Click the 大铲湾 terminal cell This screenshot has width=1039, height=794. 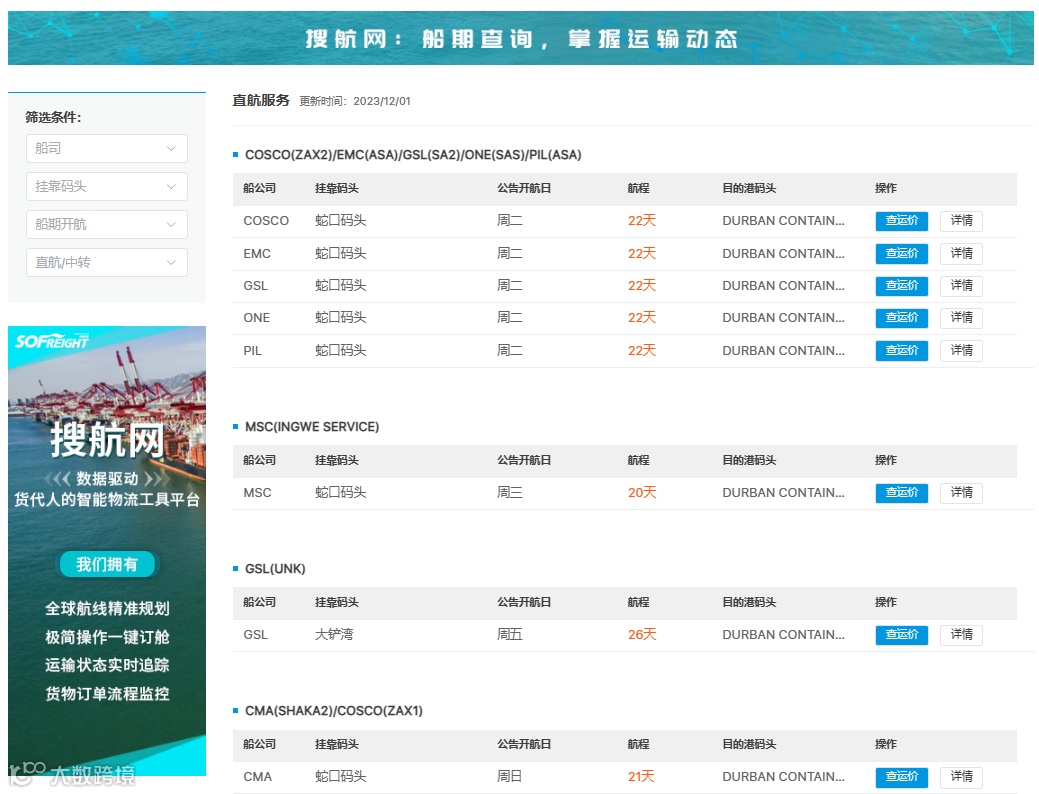334,635
